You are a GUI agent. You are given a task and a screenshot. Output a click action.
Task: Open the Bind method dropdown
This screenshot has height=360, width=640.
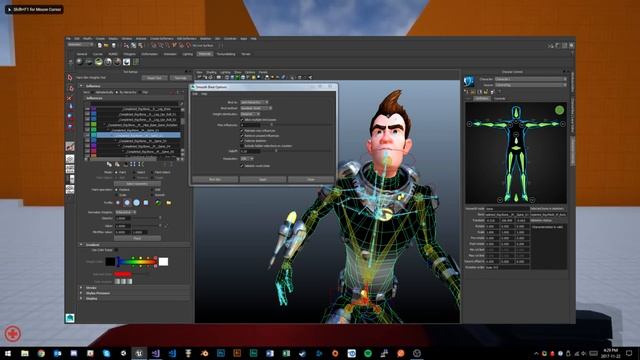coord(256,108)
